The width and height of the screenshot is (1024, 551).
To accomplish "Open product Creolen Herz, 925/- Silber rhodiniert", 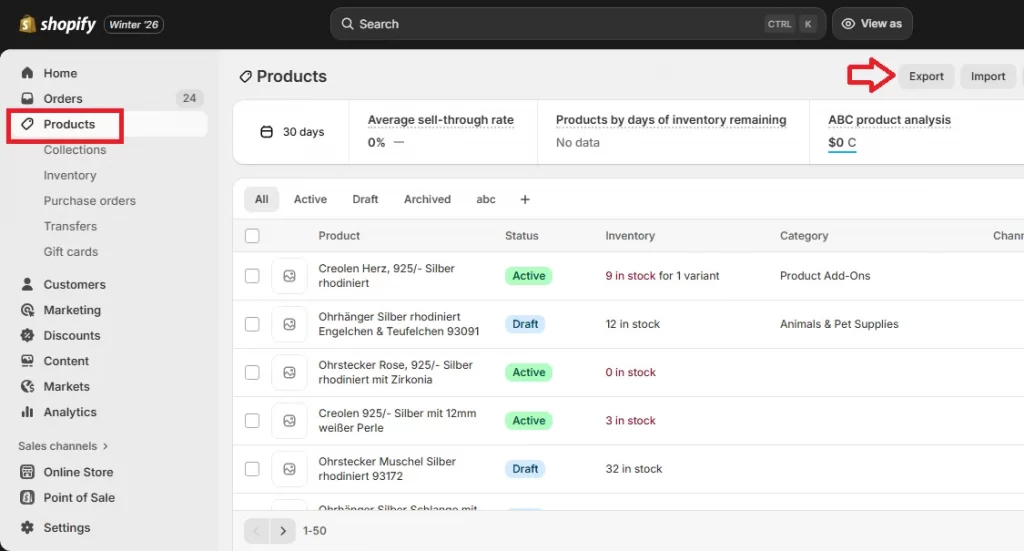I will 386,276.
